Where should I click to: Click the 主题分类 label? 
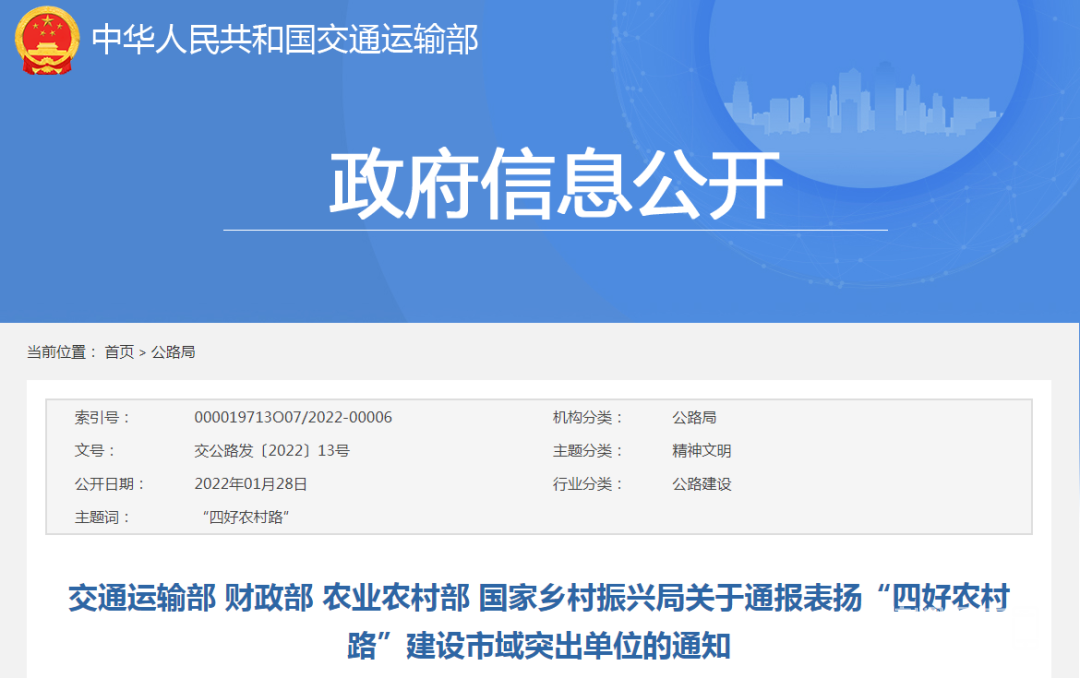click(x=588, y=451)
